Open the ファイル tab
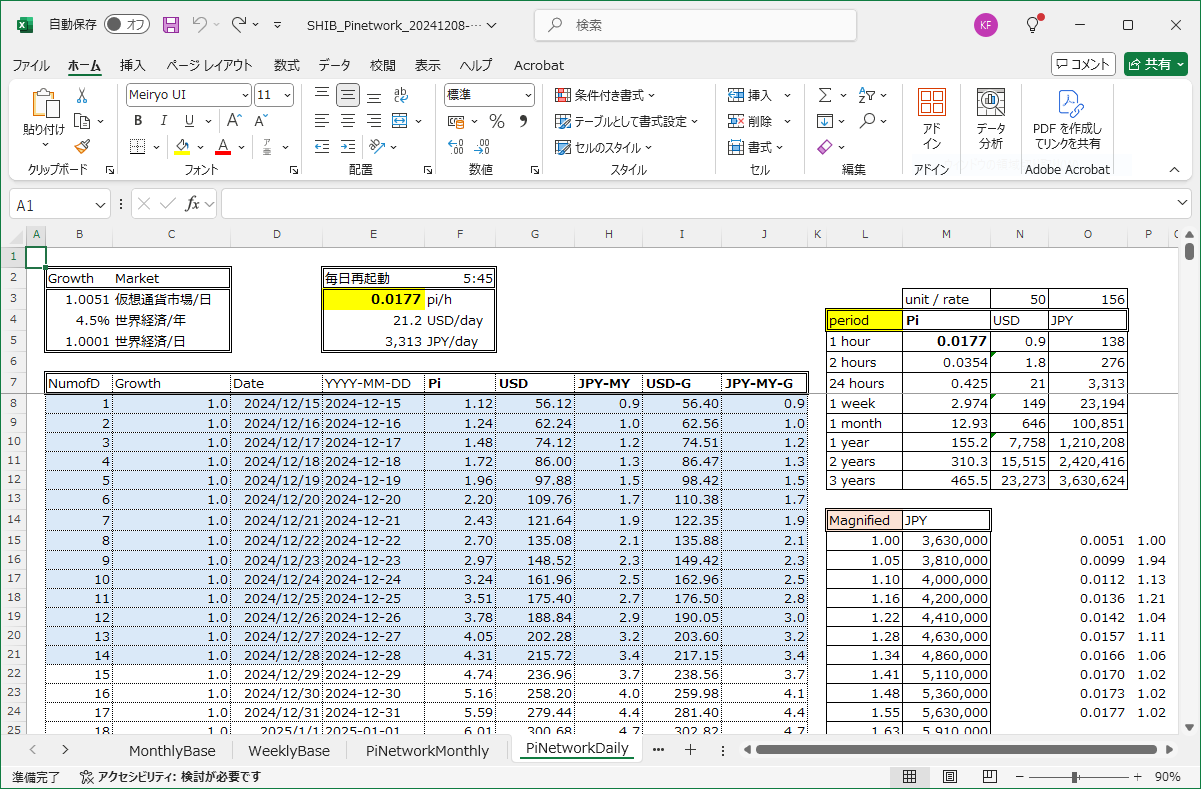Viewport: 1201px width, 789px height. pyautogui.click(x=31, y=65)
